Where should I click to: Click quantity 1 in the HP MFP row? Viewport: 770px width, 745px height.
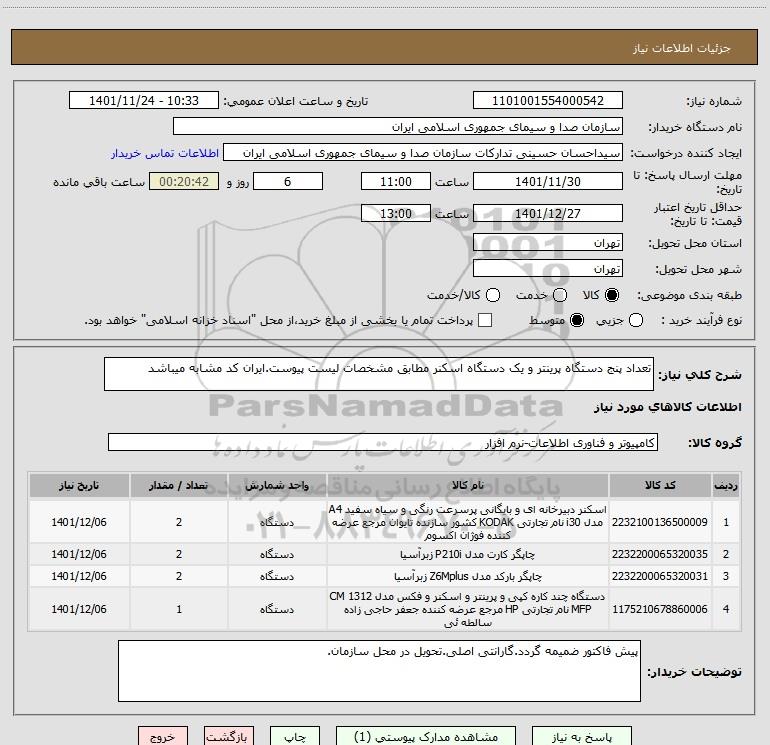click(179, 609)
